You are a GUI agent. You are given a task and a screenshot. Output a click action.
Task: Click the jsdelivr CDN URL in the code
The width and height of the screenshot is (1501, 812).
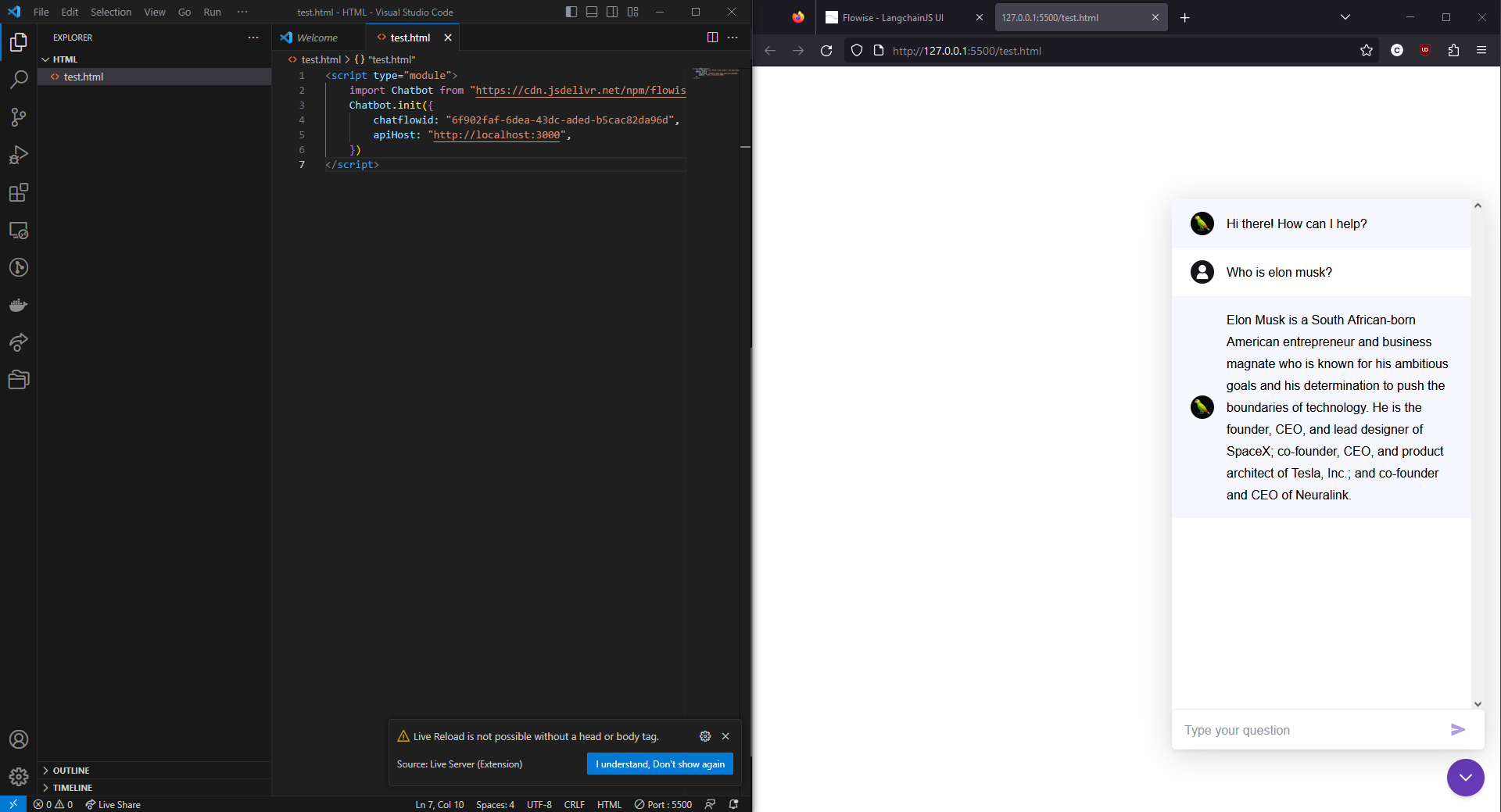tap(580, 91)
